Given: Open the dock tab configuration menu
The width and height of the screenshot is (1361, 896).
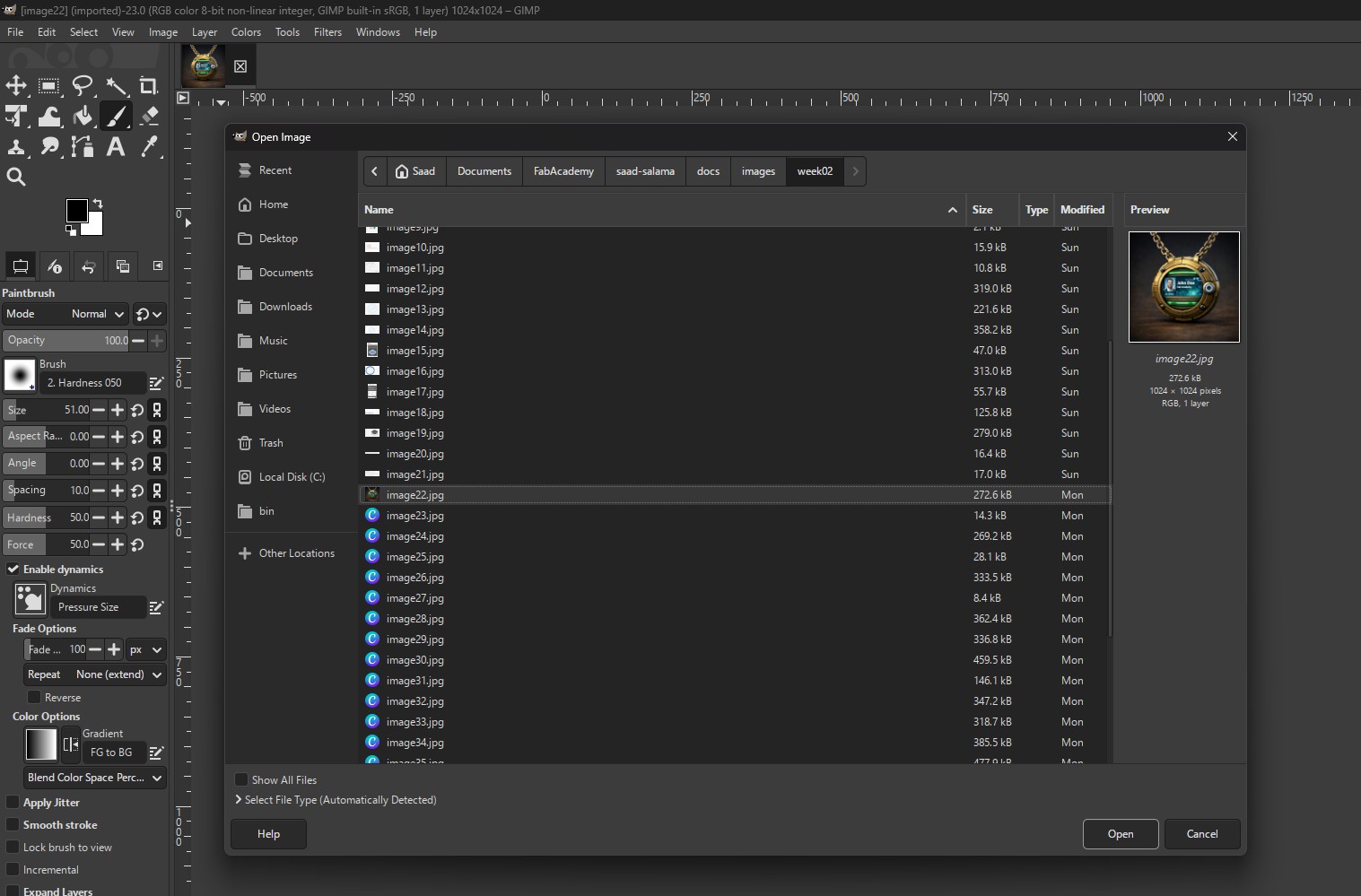Looking at the screenshot, I should point(158,265).
